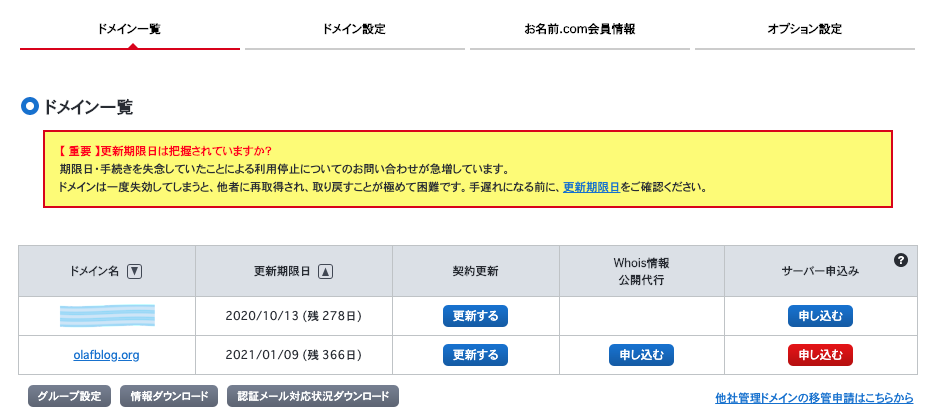Screen dimensions: 933x416
Task: Click 更新期限日 link in yellow notice
Action: click(591, 187)
